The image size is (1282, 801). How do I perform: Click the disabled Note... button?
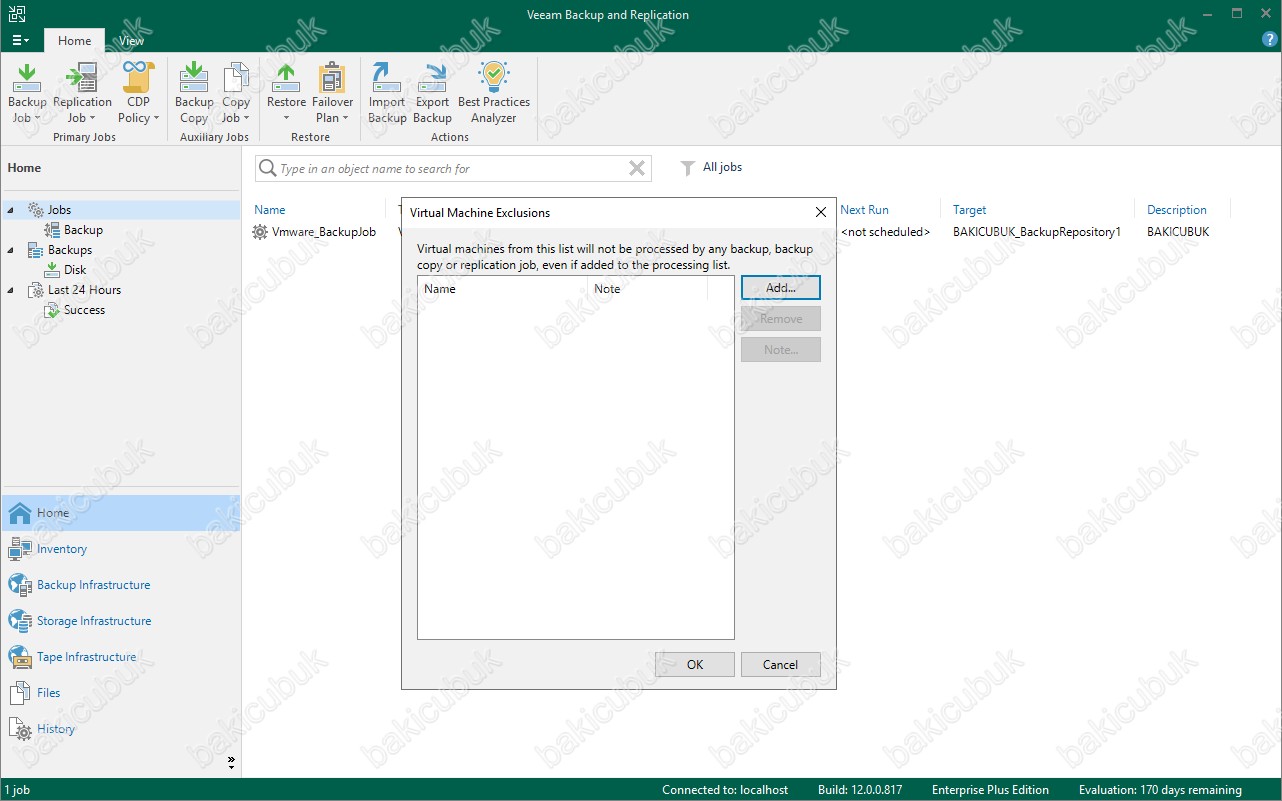tap(781, 350)
